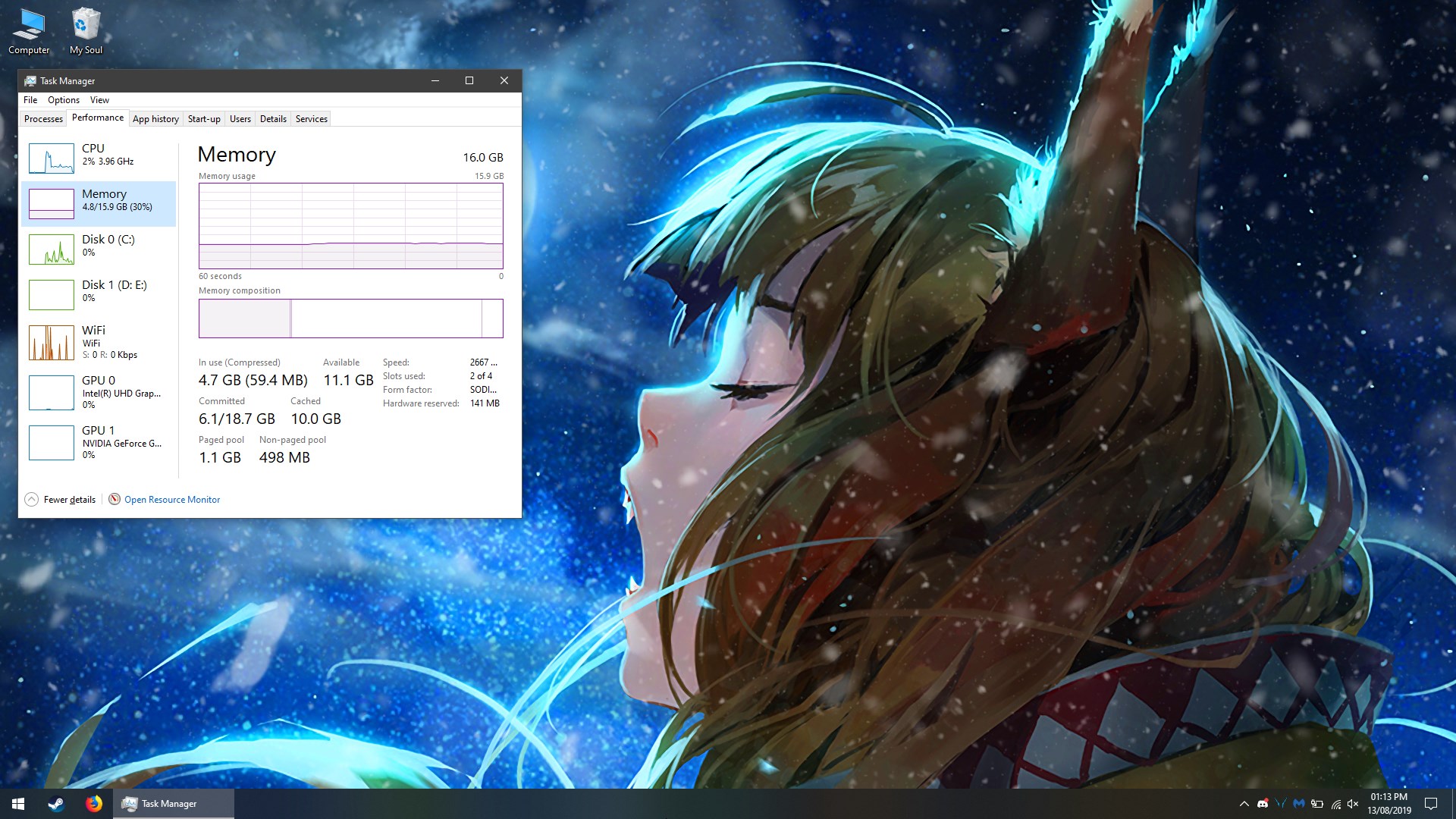The height and width of the screenshot is (819, 1456).
Task: Show WiFi network performance
Action: [x=99, y=342]
